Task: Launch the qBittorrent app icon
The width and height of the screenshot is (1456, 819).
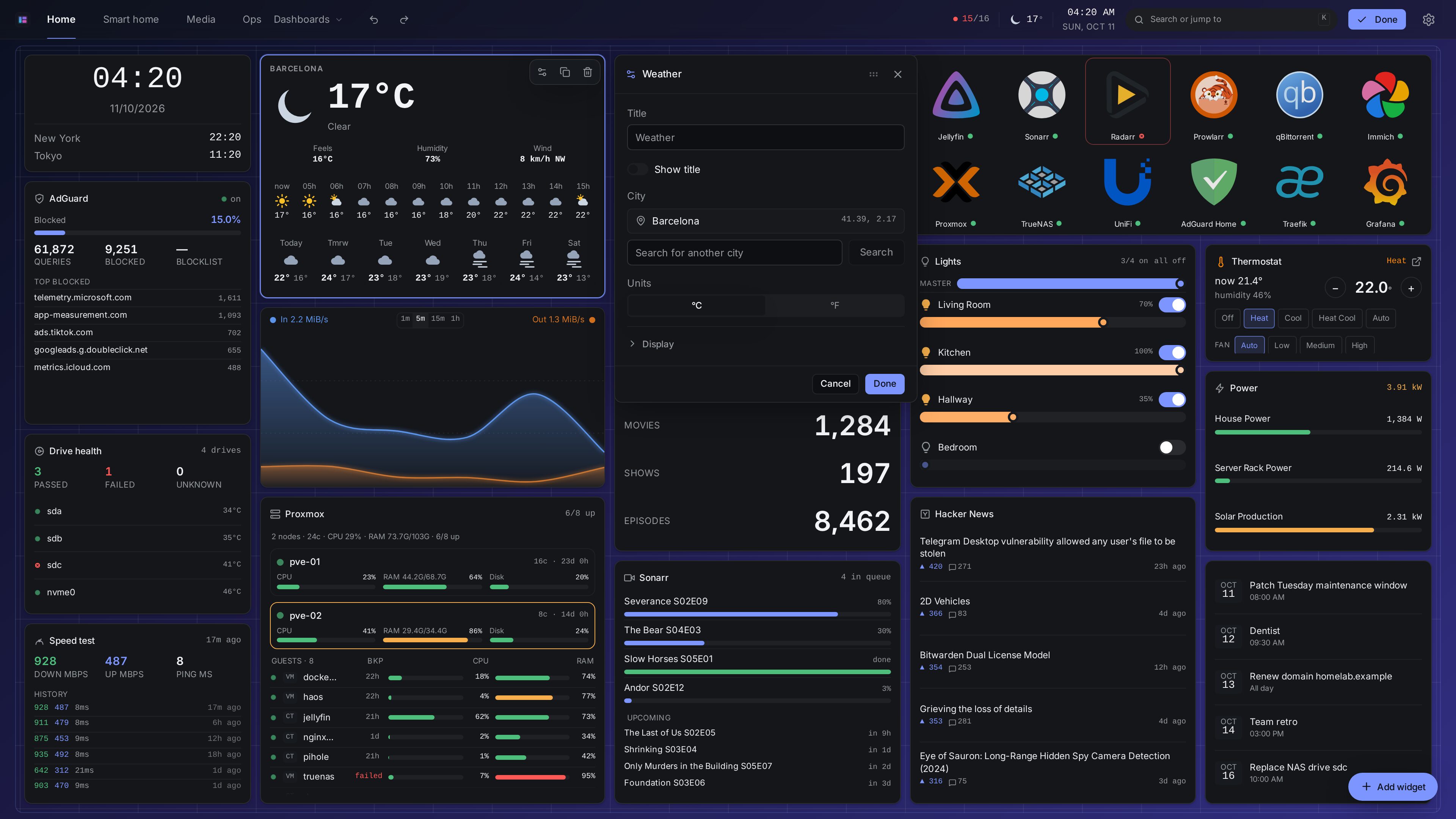Action: pos(1299,95)
